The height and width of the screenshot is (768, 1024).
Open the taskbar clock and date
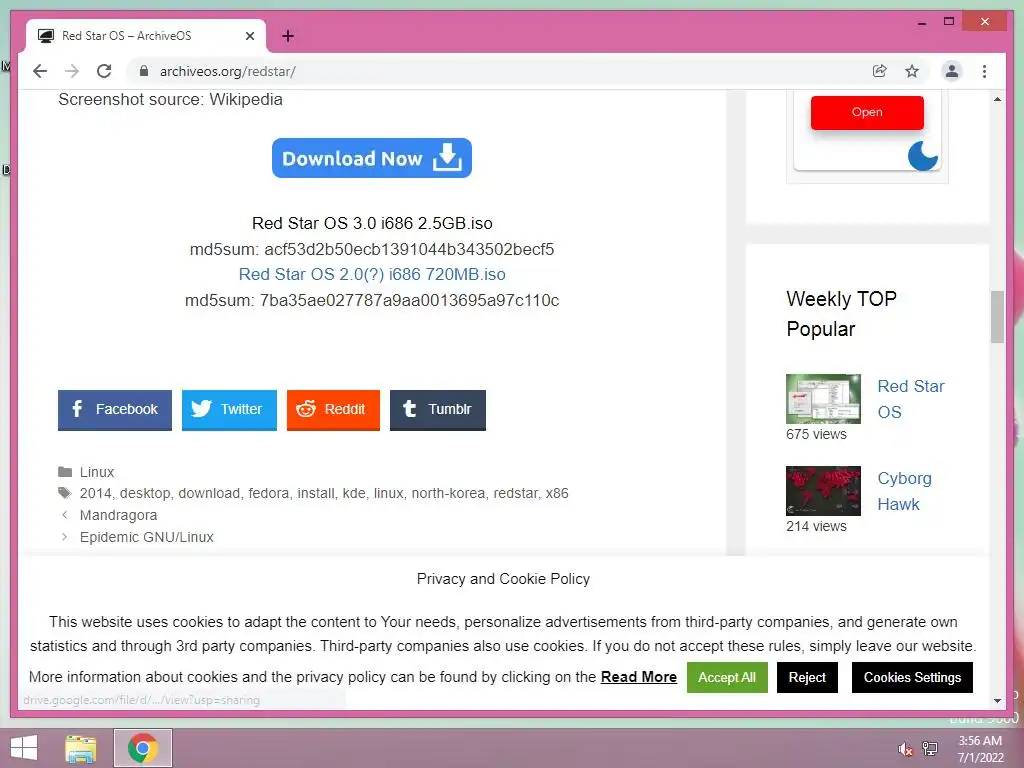(980, 749)
